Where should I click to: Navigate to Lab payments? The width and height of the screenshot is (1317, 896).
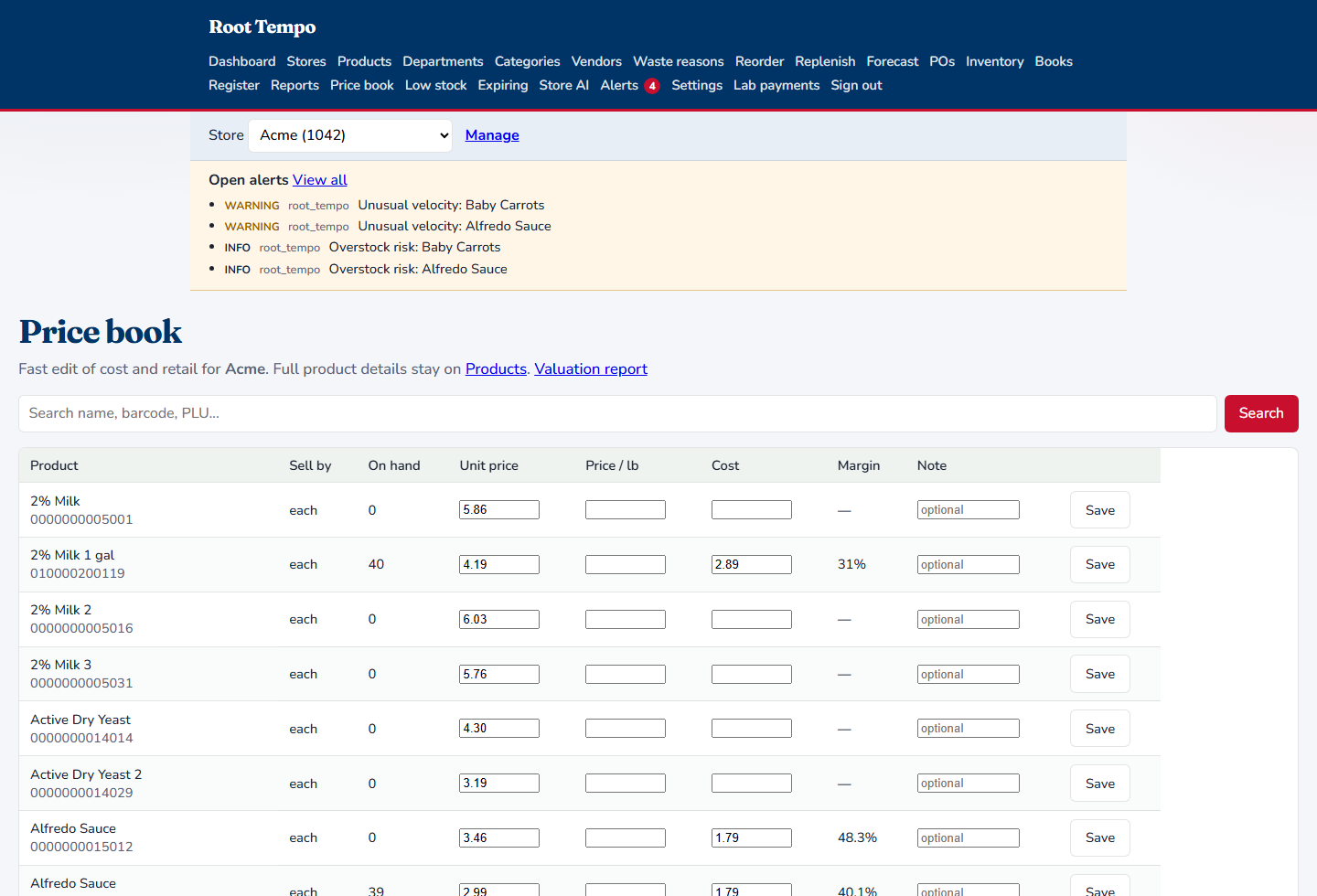(776, 85)
